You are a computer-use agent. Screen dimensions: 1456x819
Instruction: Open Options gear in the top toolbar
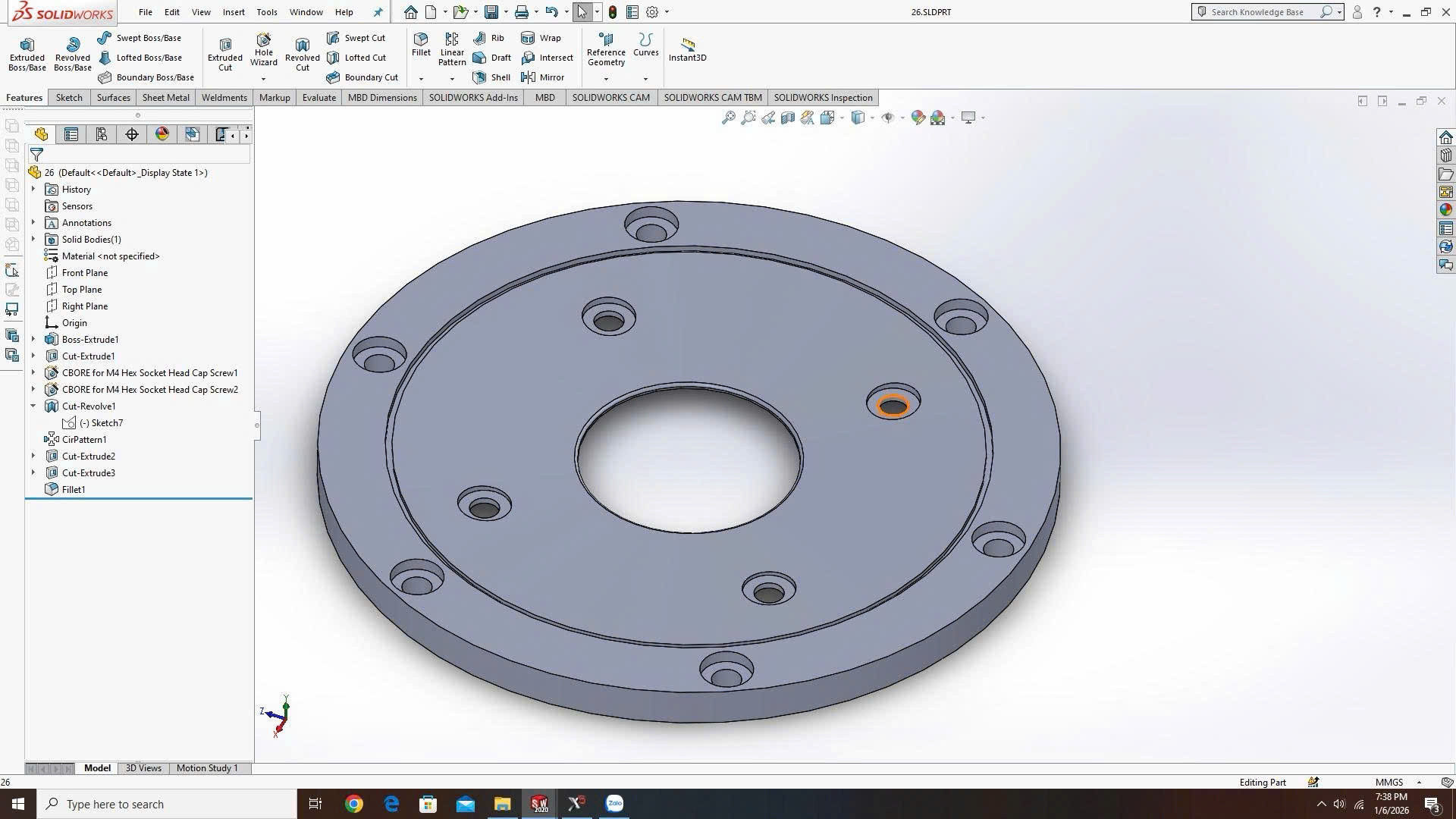(x=652, y=12)
